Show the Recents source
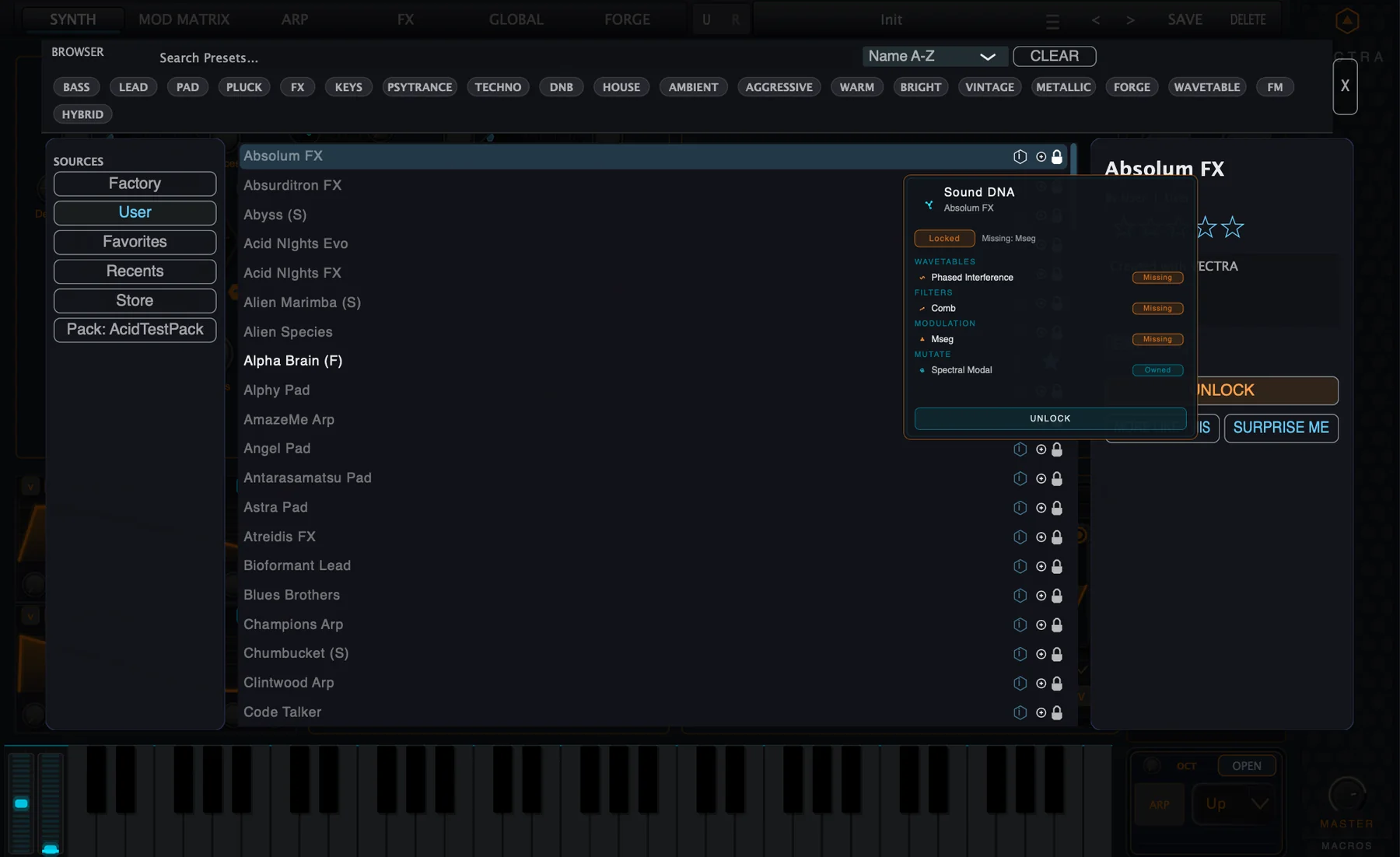The height and width of the screenshot is (857, 1400). (135, 271)
